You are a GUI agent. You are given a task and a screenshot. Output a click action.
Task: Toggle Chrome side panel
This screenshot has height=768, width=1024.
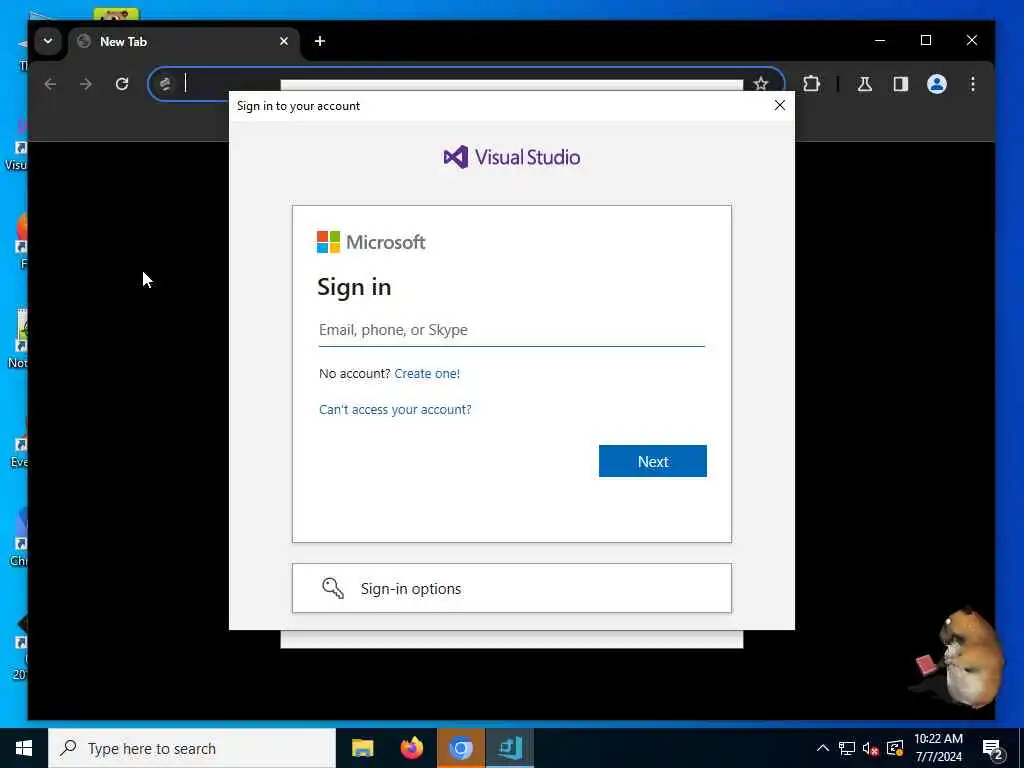(901, 84)
